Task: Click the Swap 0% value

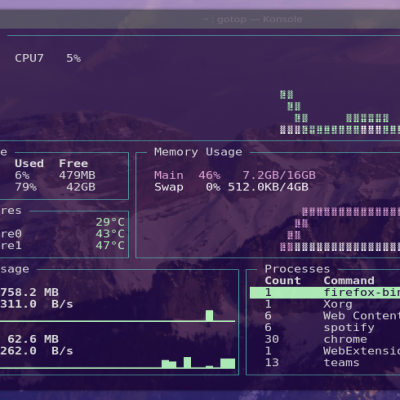Action: click(x=213, y=187)
